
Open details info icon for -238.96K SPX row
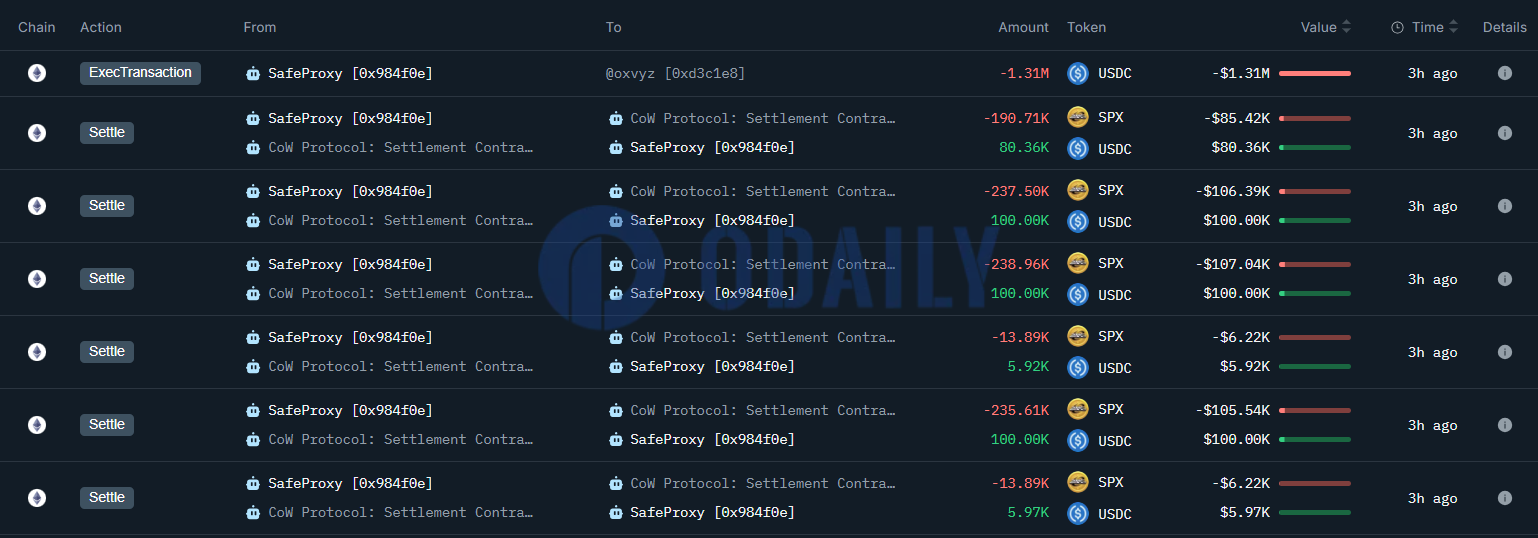[x=1504, y=279]
